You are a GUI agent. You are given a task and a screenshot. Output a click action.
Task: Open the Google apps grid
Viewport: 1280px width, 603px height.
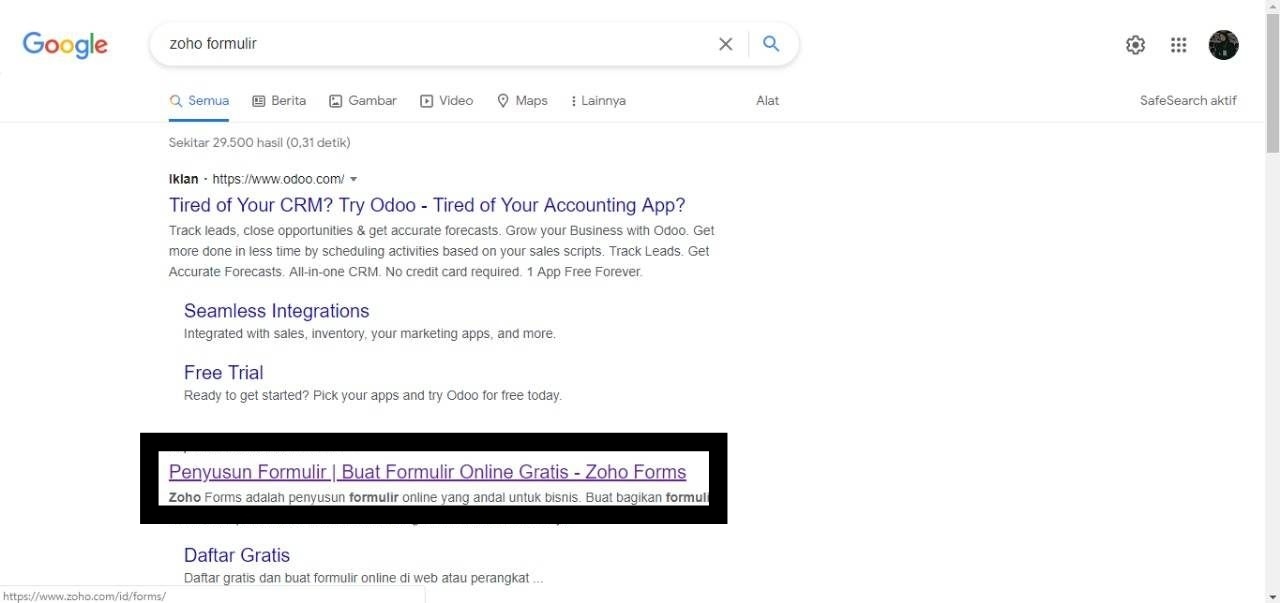(1179, 45)
